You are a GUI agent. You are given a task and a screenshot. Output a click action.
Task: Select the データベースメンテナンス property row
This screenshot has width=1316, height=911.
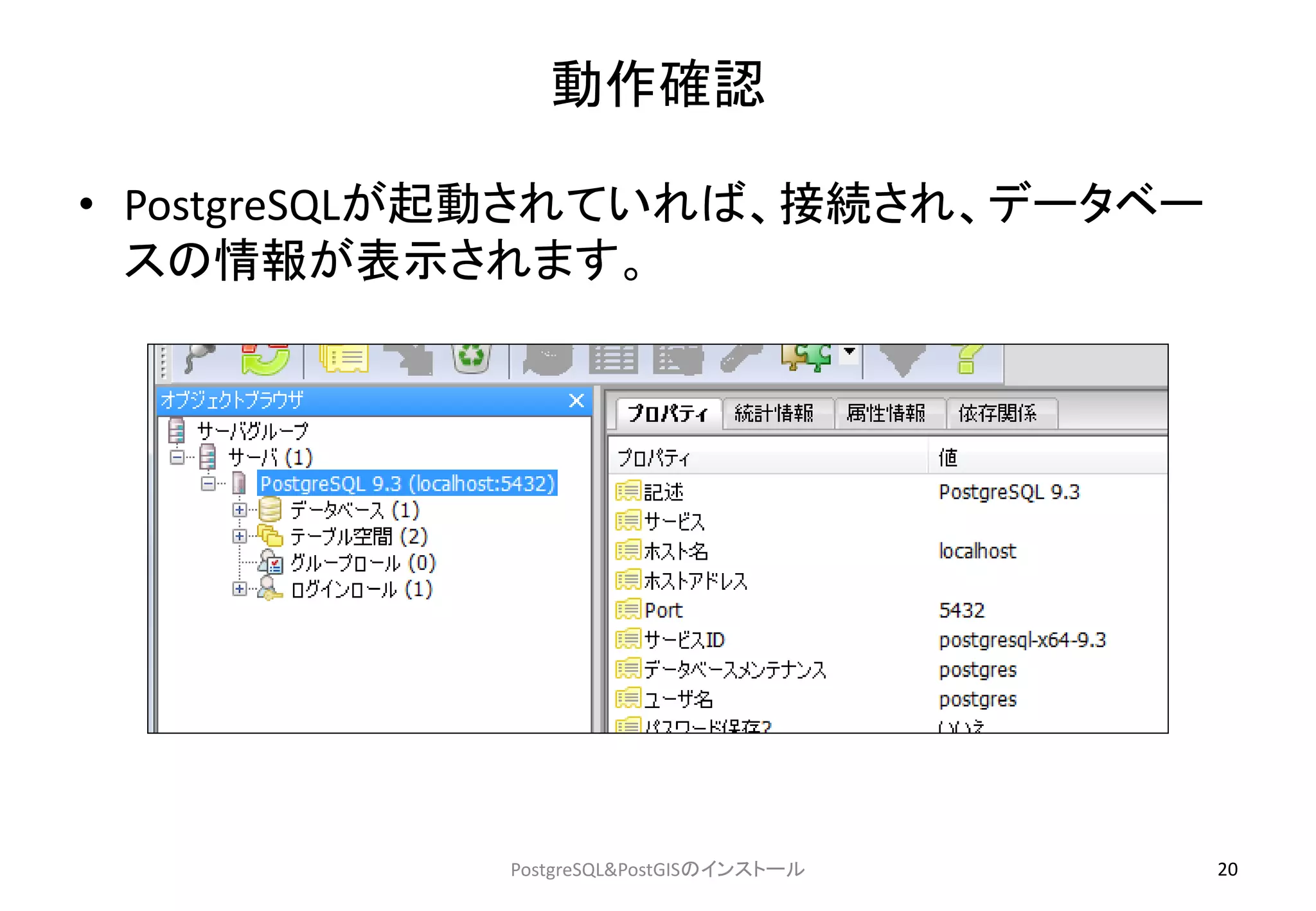click(888, 669)
